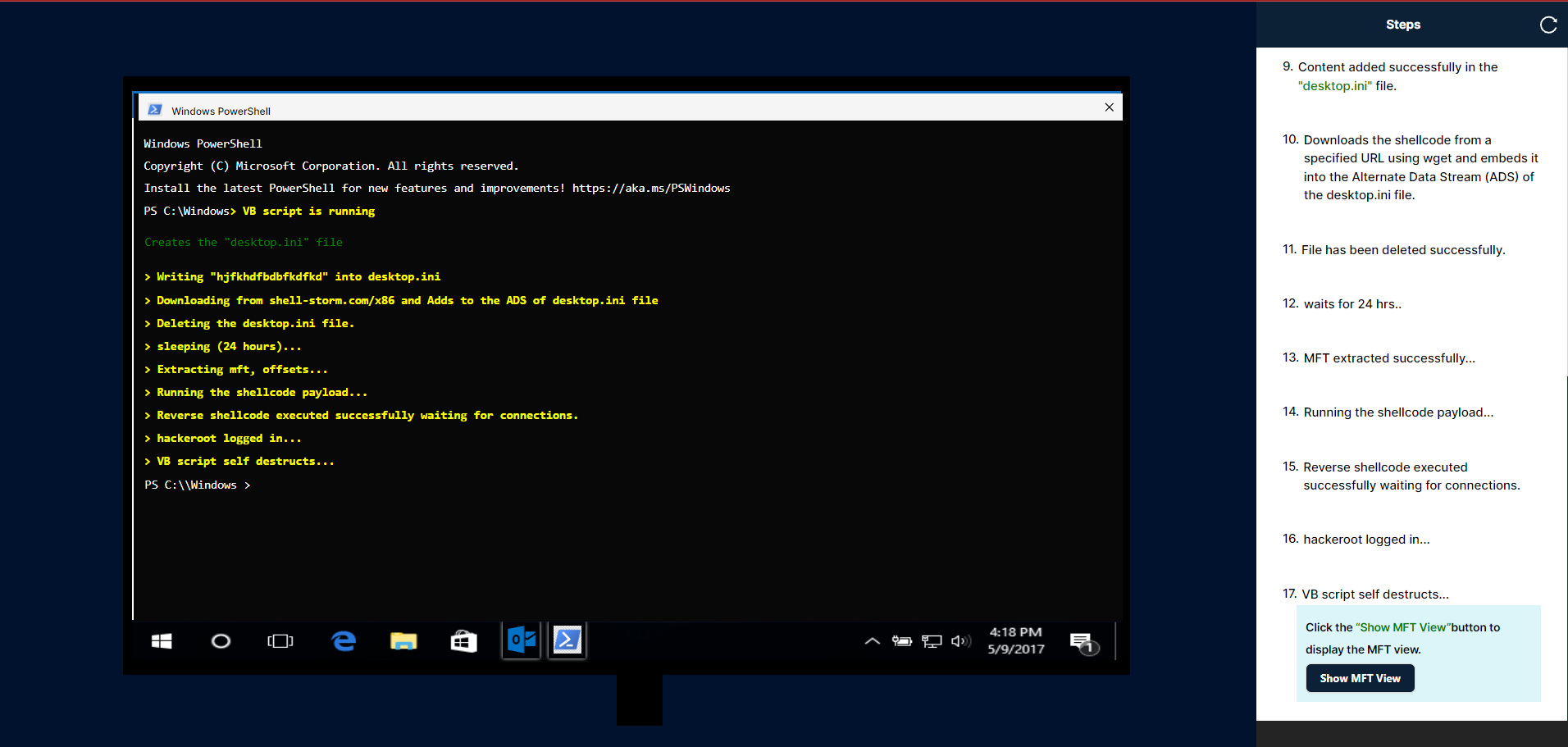1568x747 pixels.
Task: Launch Microsoft Edge from the taskbar
Action: (x=344, y=641)
